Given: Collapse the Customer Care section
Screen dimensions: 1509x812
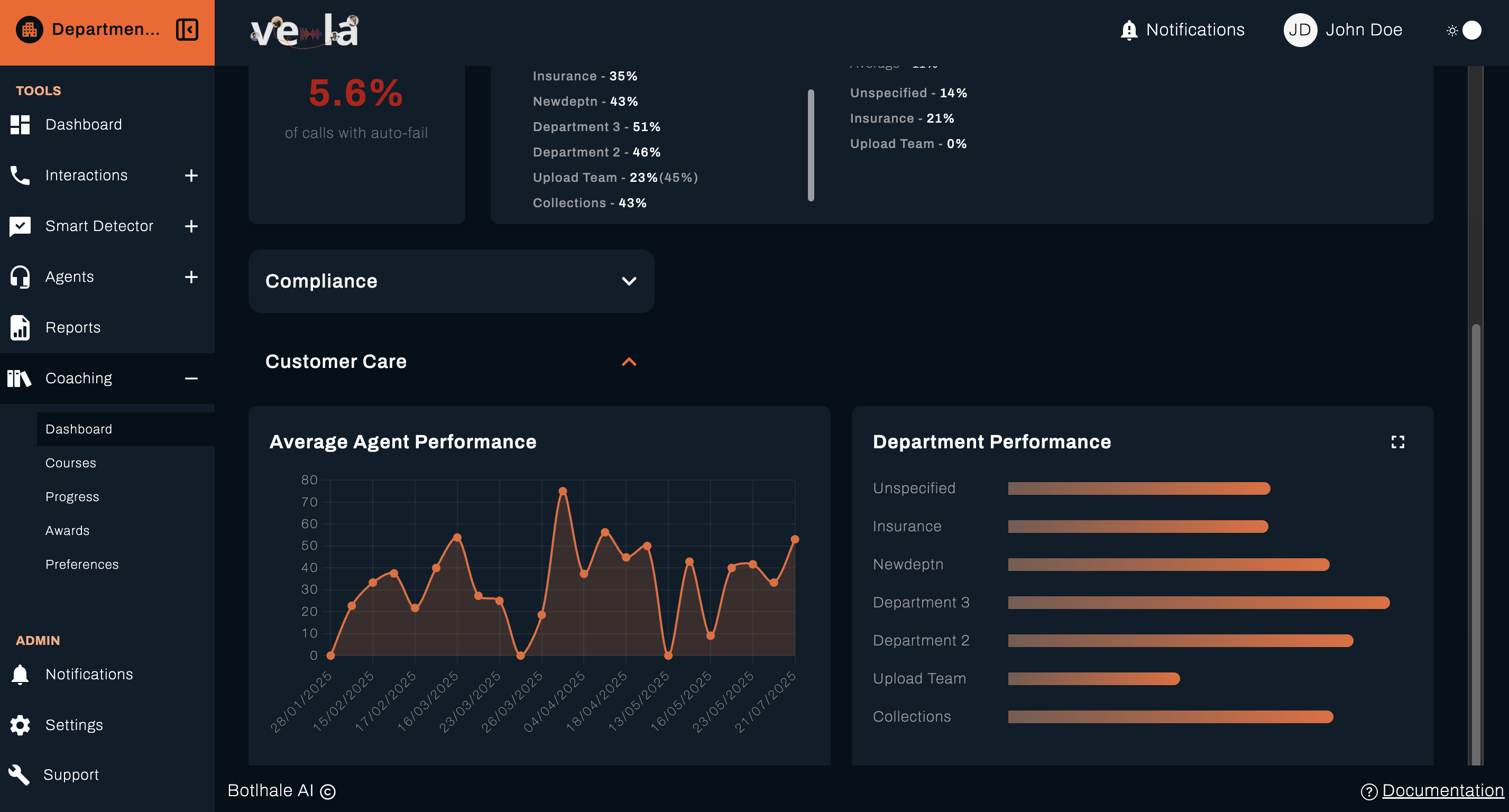Looking at the screenshot, I should click(x=629, y=362).
